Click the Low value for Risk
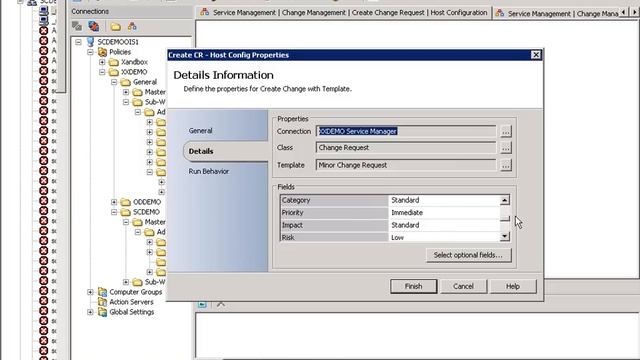 click(x=444, y=237)
